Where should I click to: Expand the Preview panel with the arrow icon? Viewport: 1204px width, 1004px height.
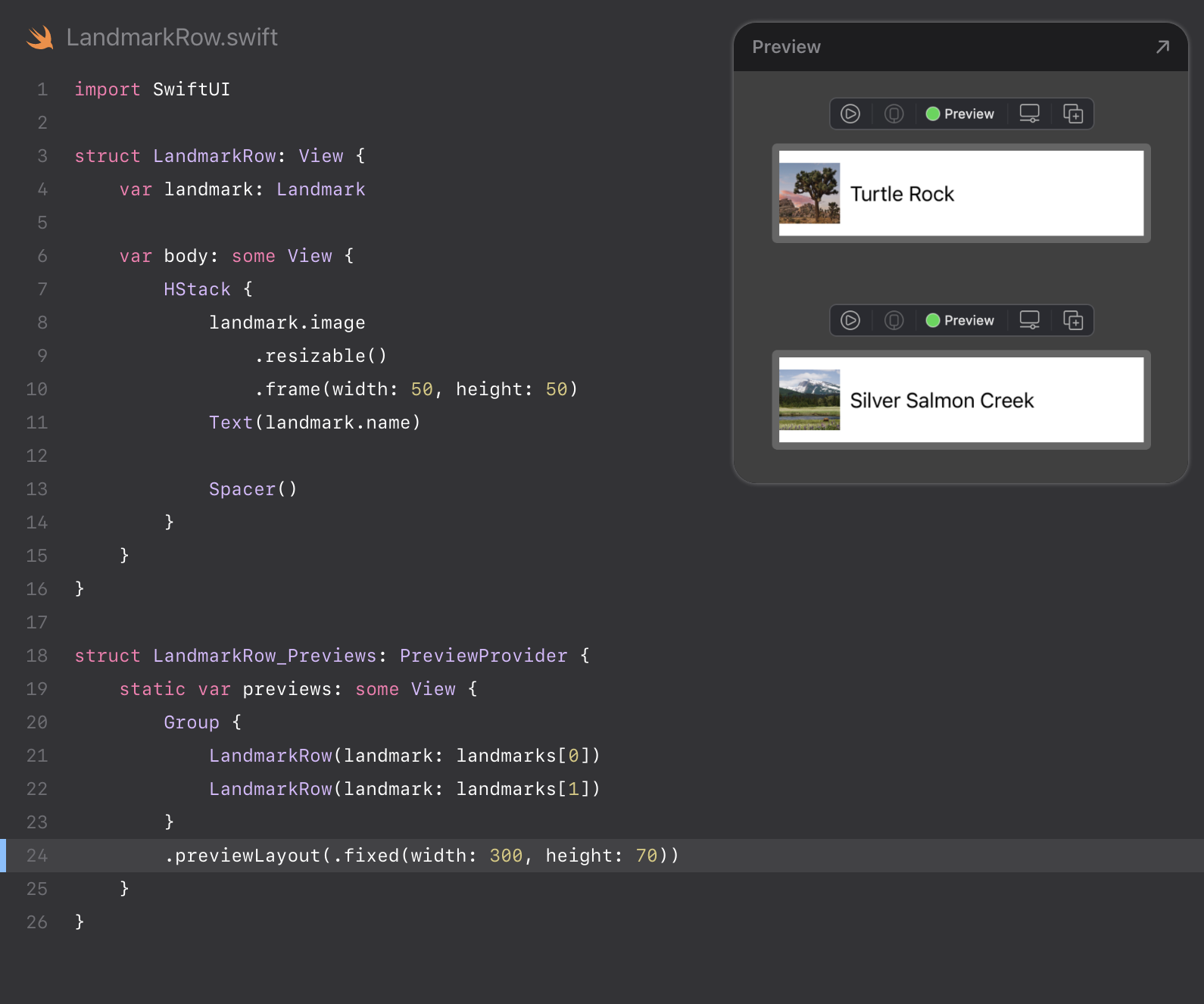1162,47
